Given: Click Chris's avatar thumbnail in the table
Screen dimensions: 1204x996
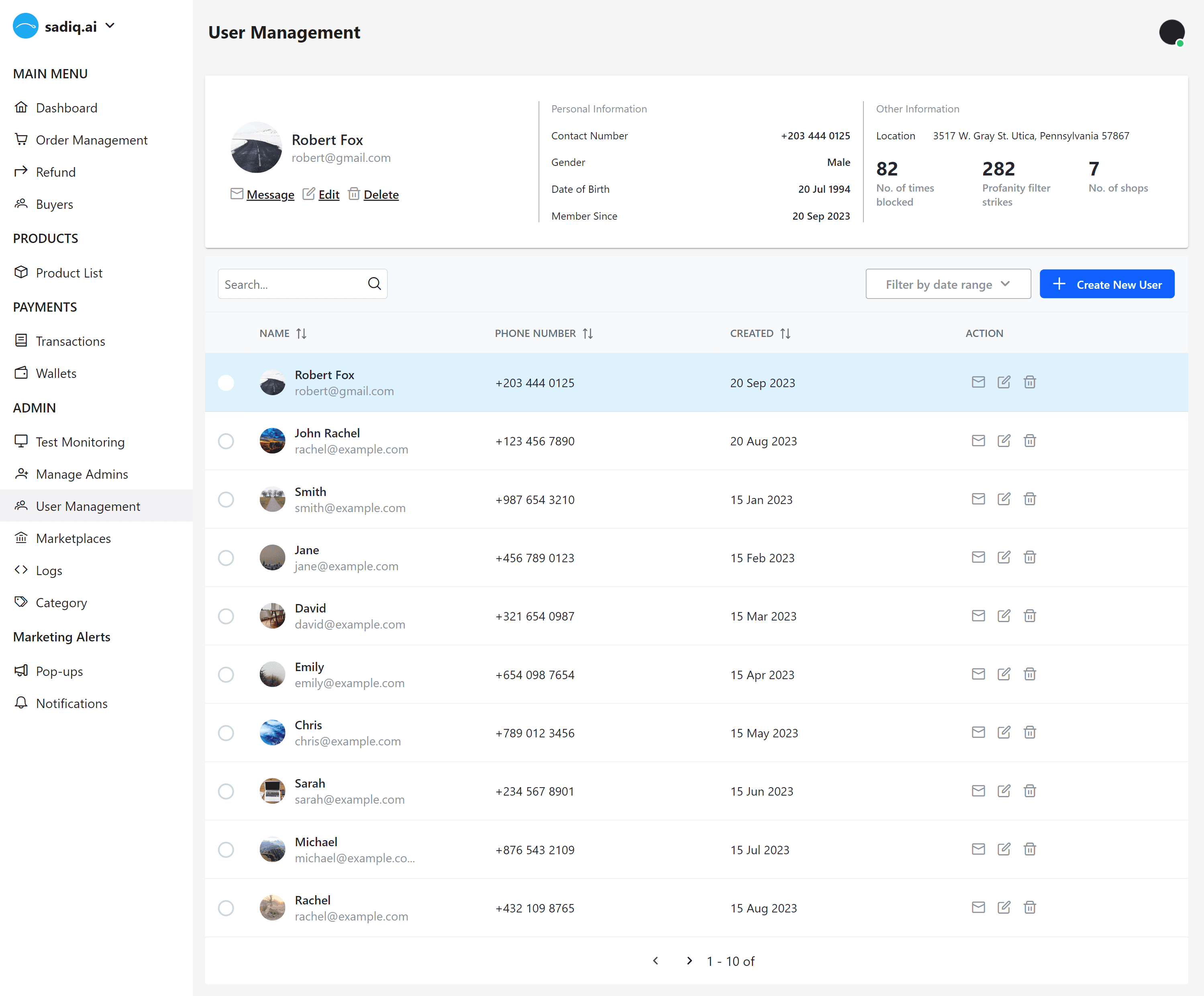Looking at the screenshot, I should click(272, 733).
